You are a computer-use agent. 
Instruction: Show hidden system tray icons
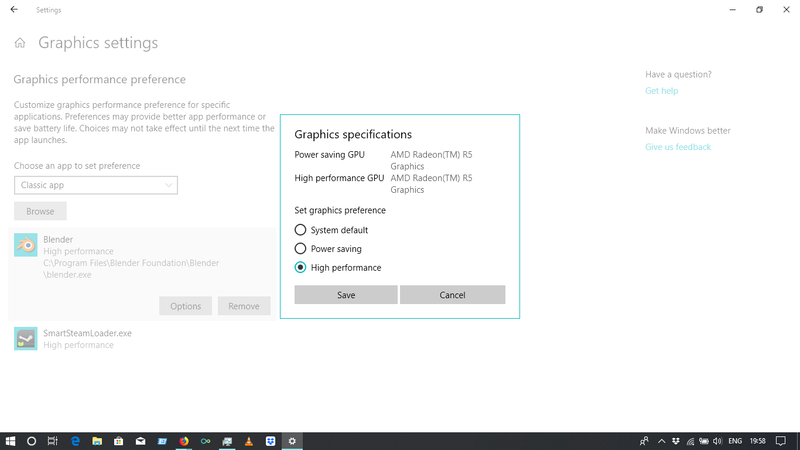(x=661, y=441)
